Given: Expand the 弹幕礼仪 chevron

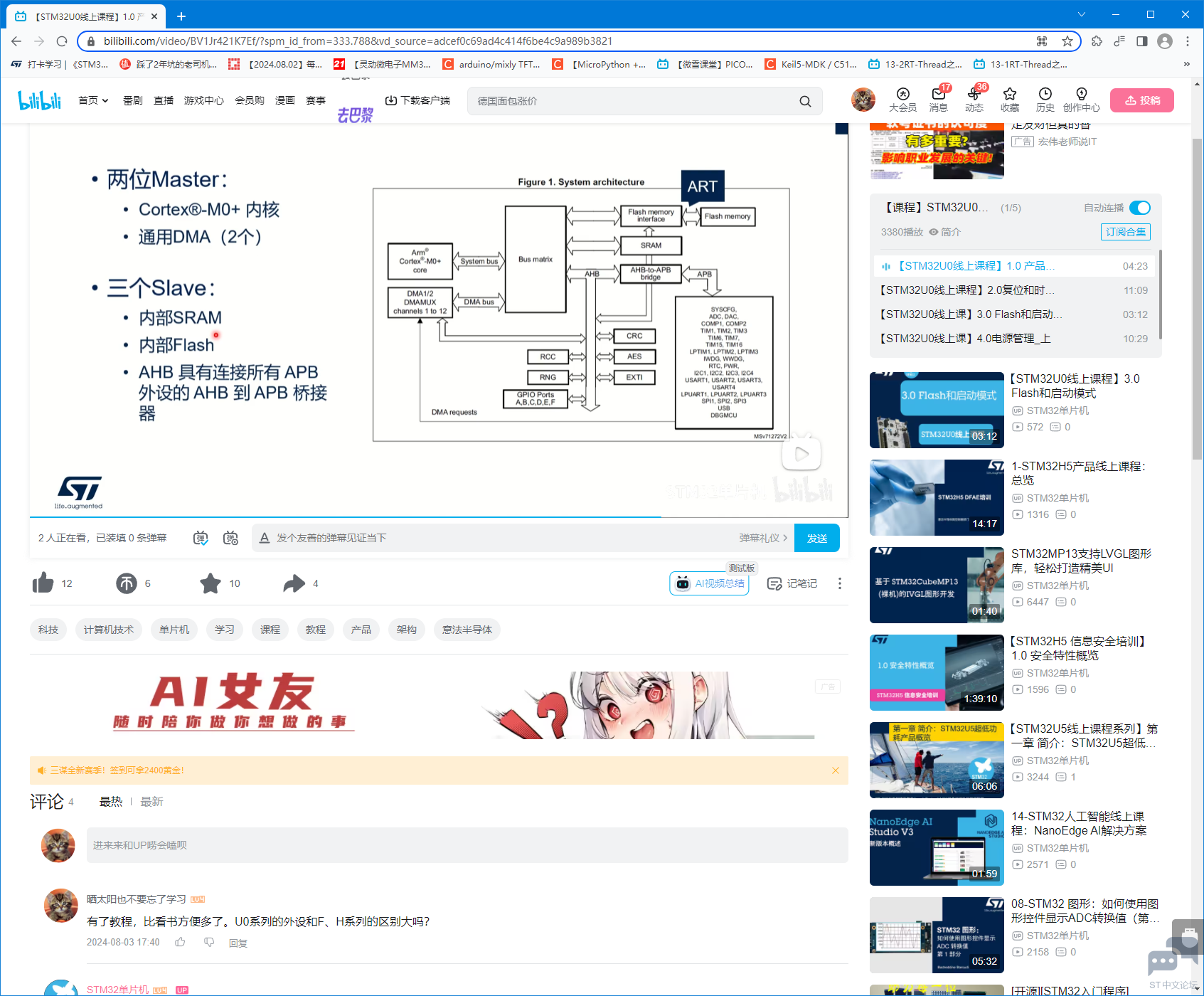Looking at the screenshot, I should point(785,538).
